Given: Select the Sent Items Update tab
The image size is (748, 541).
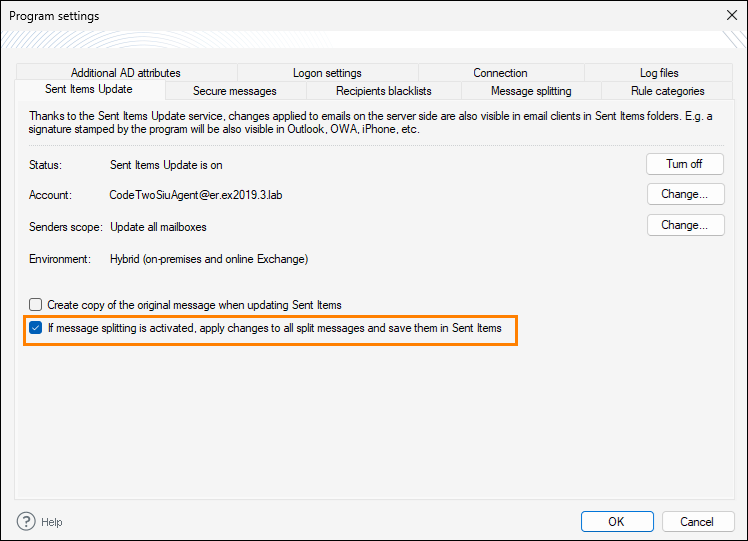Looking at the screenshot, I should [x=88, y=90].
